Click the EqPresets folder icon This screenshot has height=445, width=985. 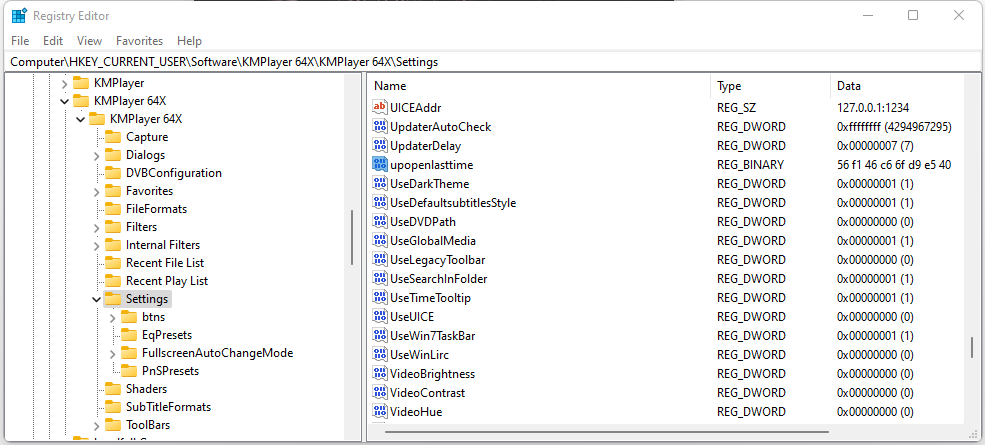(x=129, y=335)
